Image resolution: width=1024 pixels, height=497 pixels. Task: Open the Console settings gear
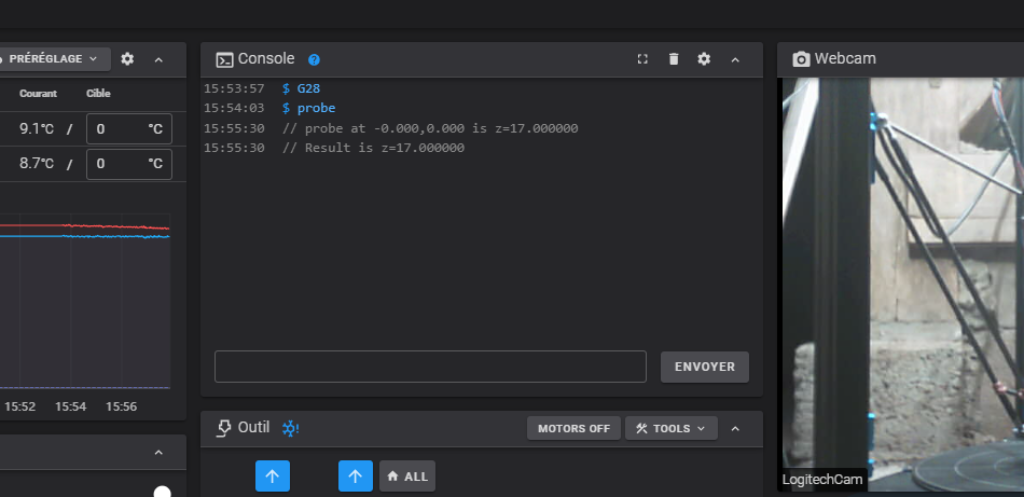[x=703, y=59]
